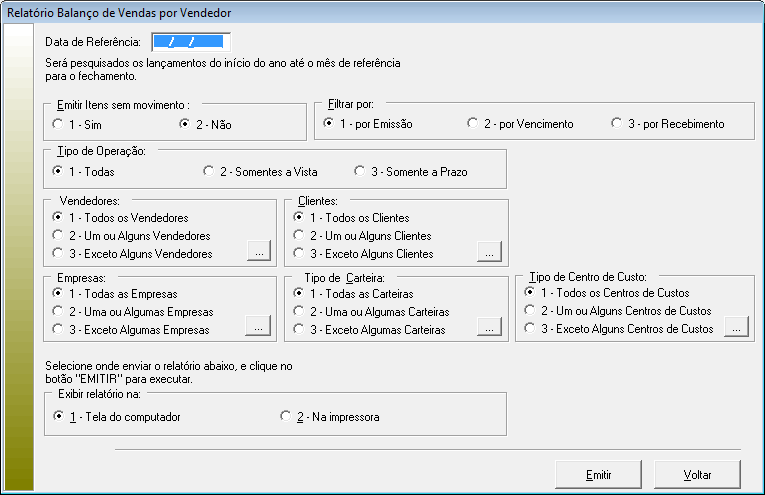Click the Data de Referência date field
The image size is (765, 495).
pyautogui.click(x=191, y=41)
